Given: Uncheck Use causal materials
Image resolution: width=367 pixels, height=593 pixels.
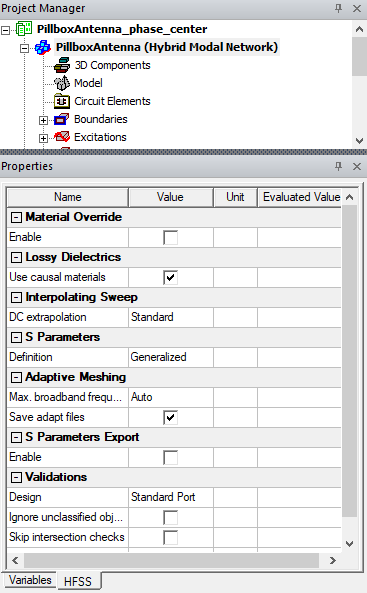Looking at the screenshot, I should (171, 278).
